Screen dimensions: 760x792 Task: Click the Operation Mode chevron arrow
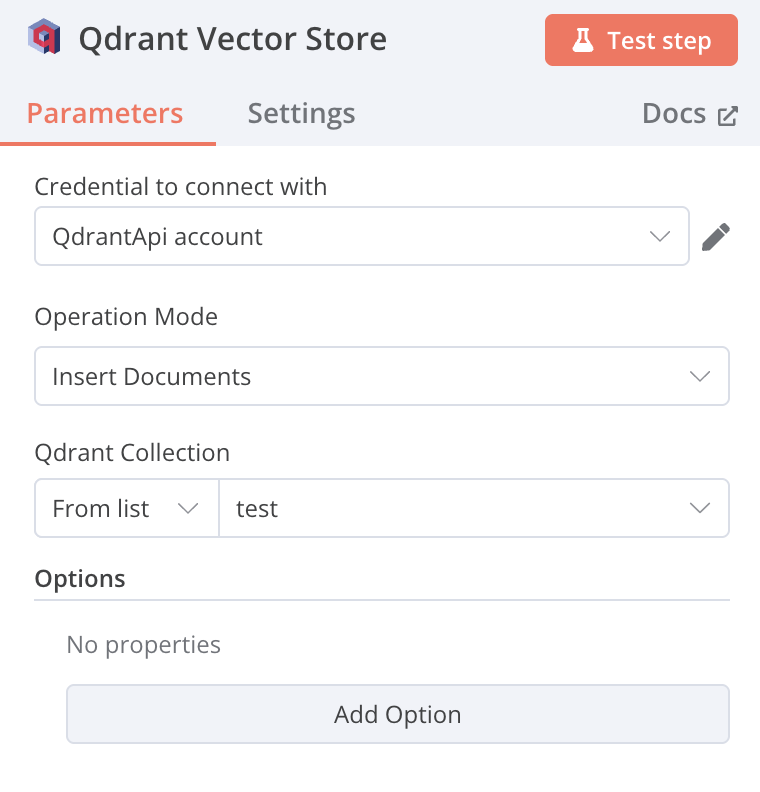coord(700,377)
